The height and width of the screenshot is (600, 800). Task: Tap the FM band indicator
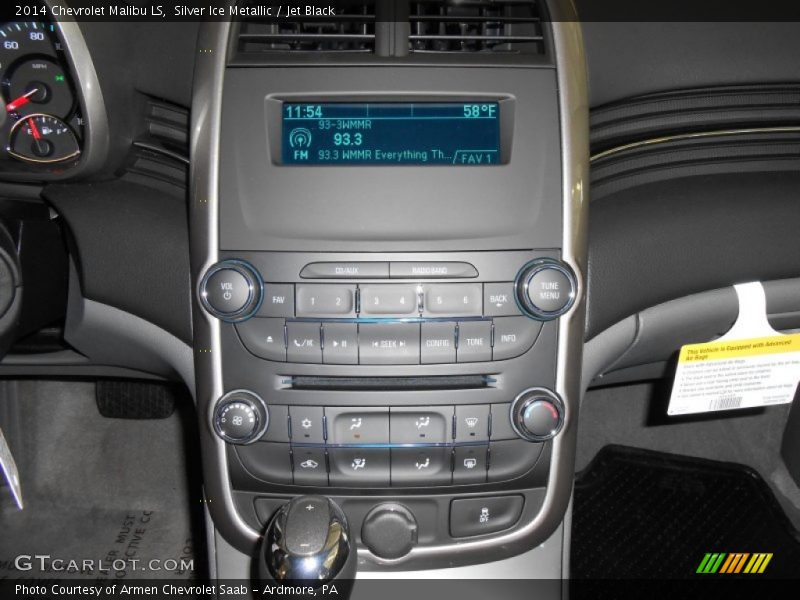(x=301, y=155)
